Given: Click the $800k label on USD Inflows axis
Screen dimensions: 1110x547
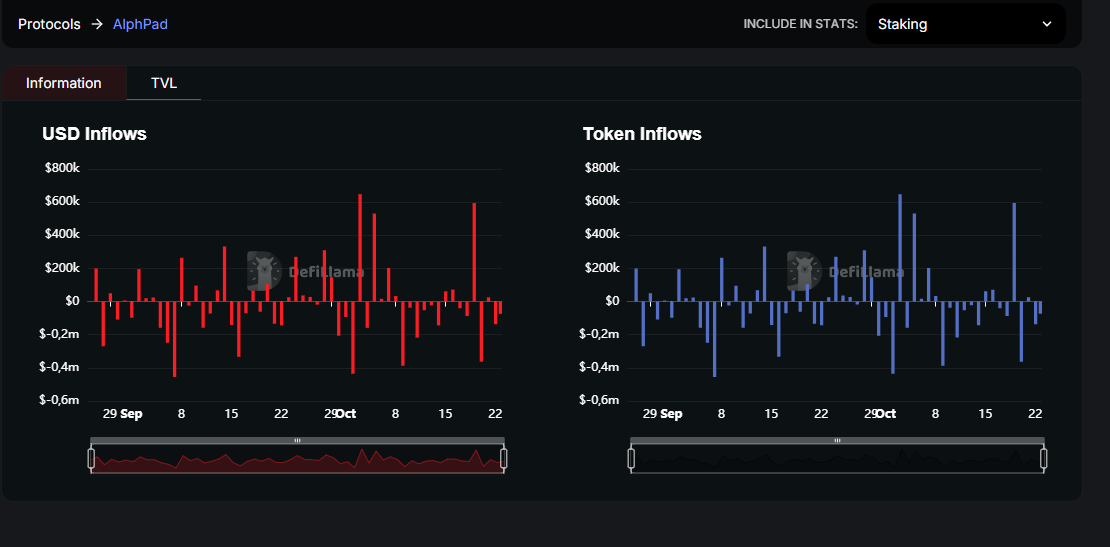Looking at the screenshot, I should pos(62,168).
